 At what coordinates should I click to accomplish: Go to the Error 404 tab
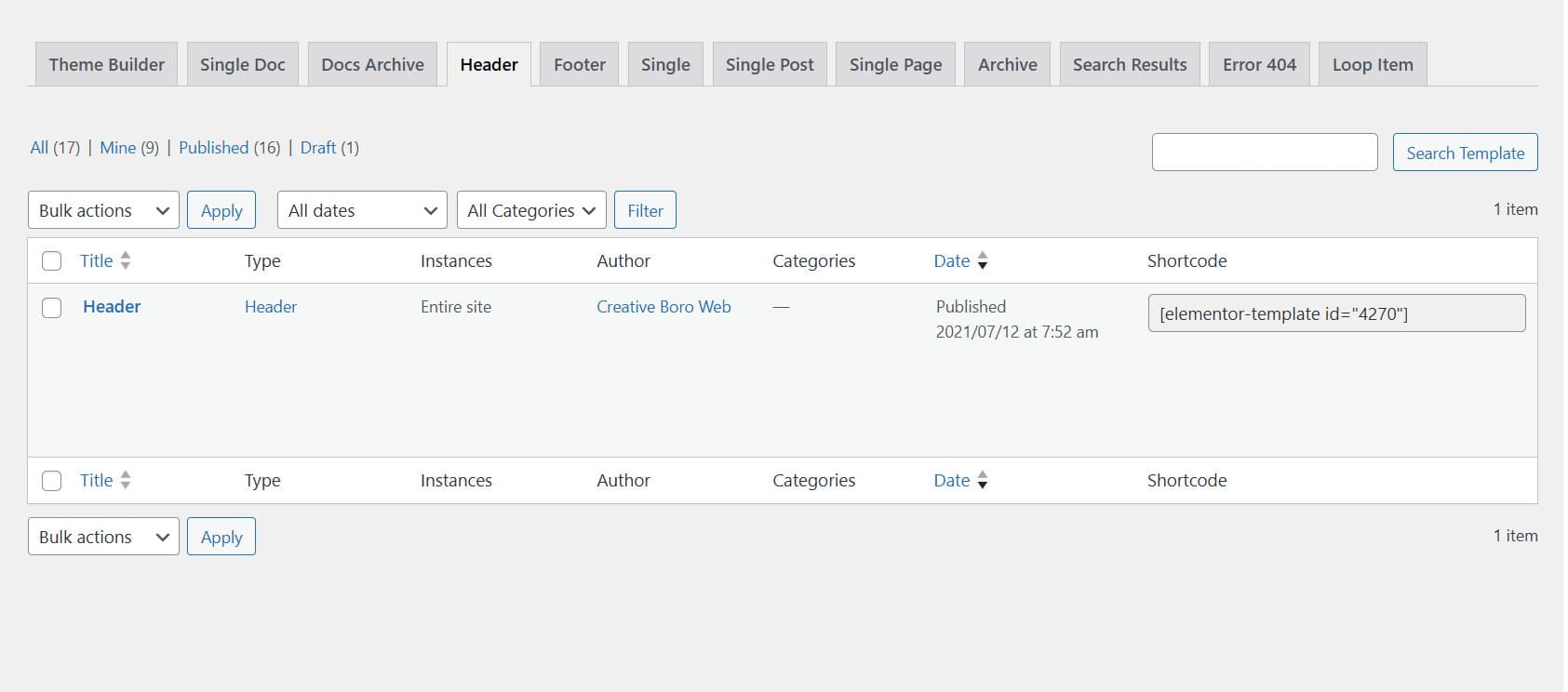[1259, 65]
